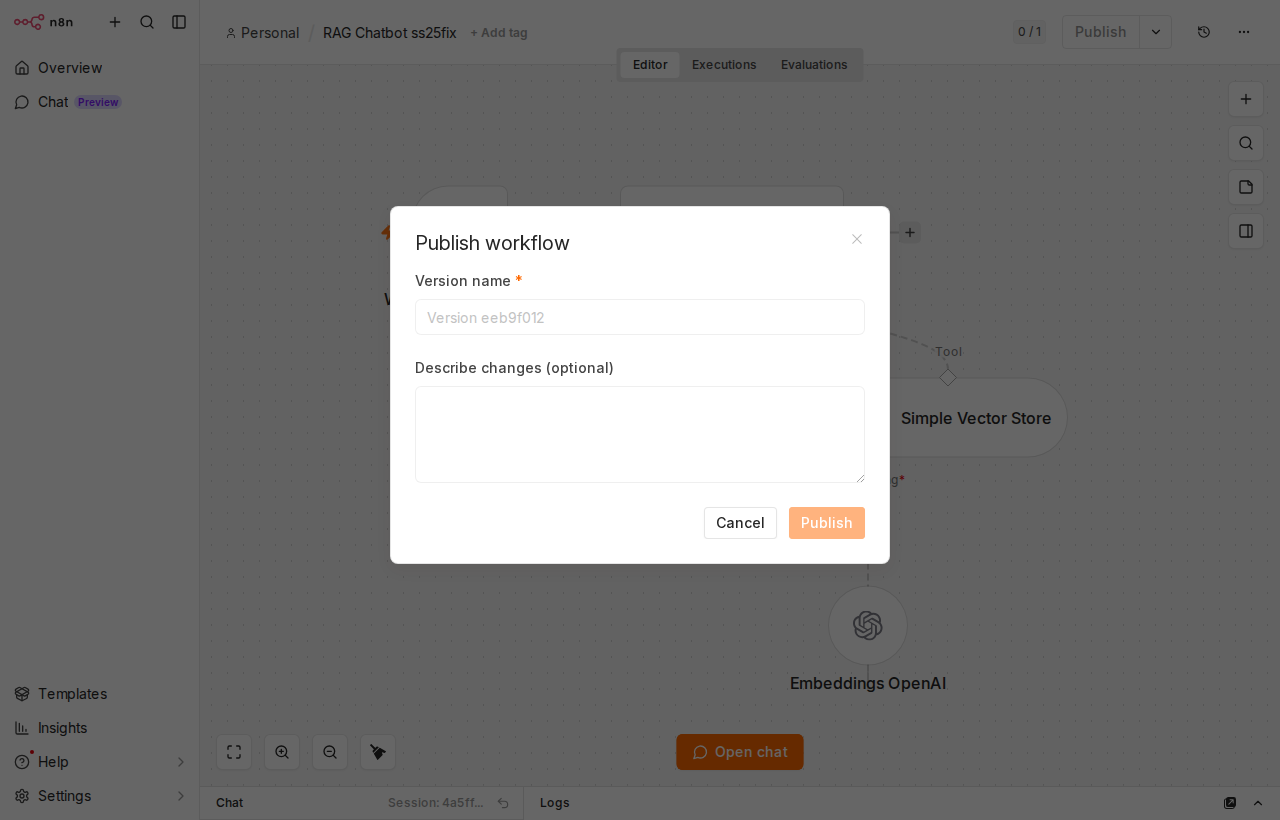
Task: Click the canvas search nodes icon
Action: coord(1246,143)
